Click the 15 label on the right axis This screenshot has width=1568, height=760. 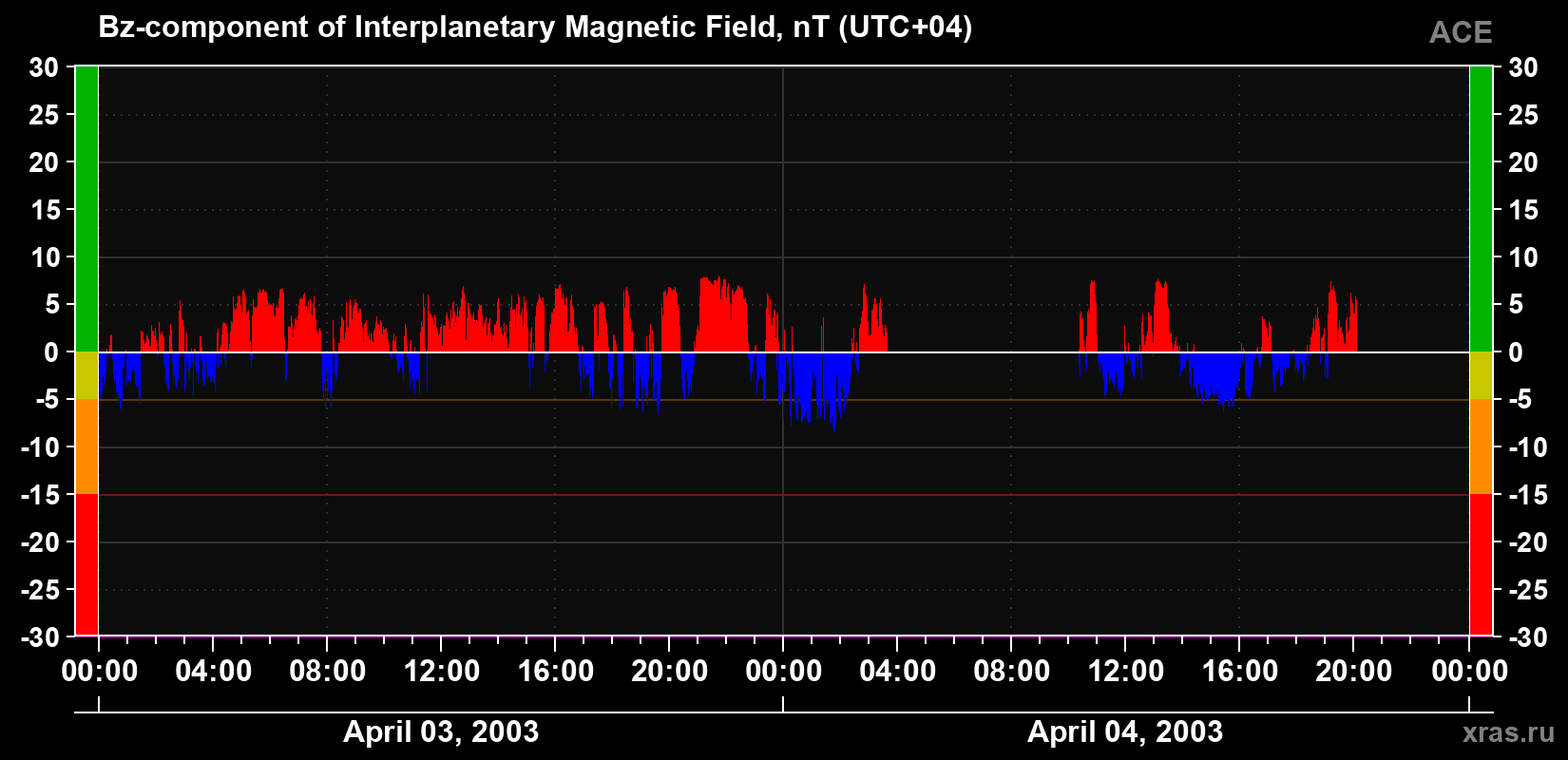click(1523, 210)
